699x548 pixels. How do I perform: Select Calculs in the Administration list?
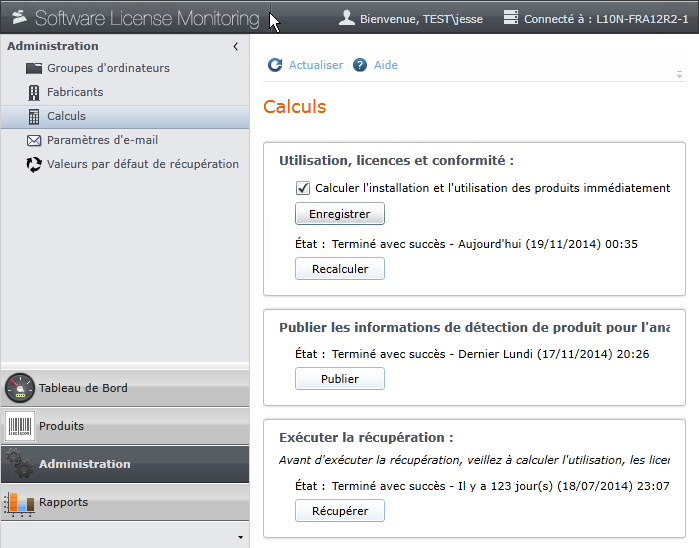pyautogui.click(x=66, y=116)
